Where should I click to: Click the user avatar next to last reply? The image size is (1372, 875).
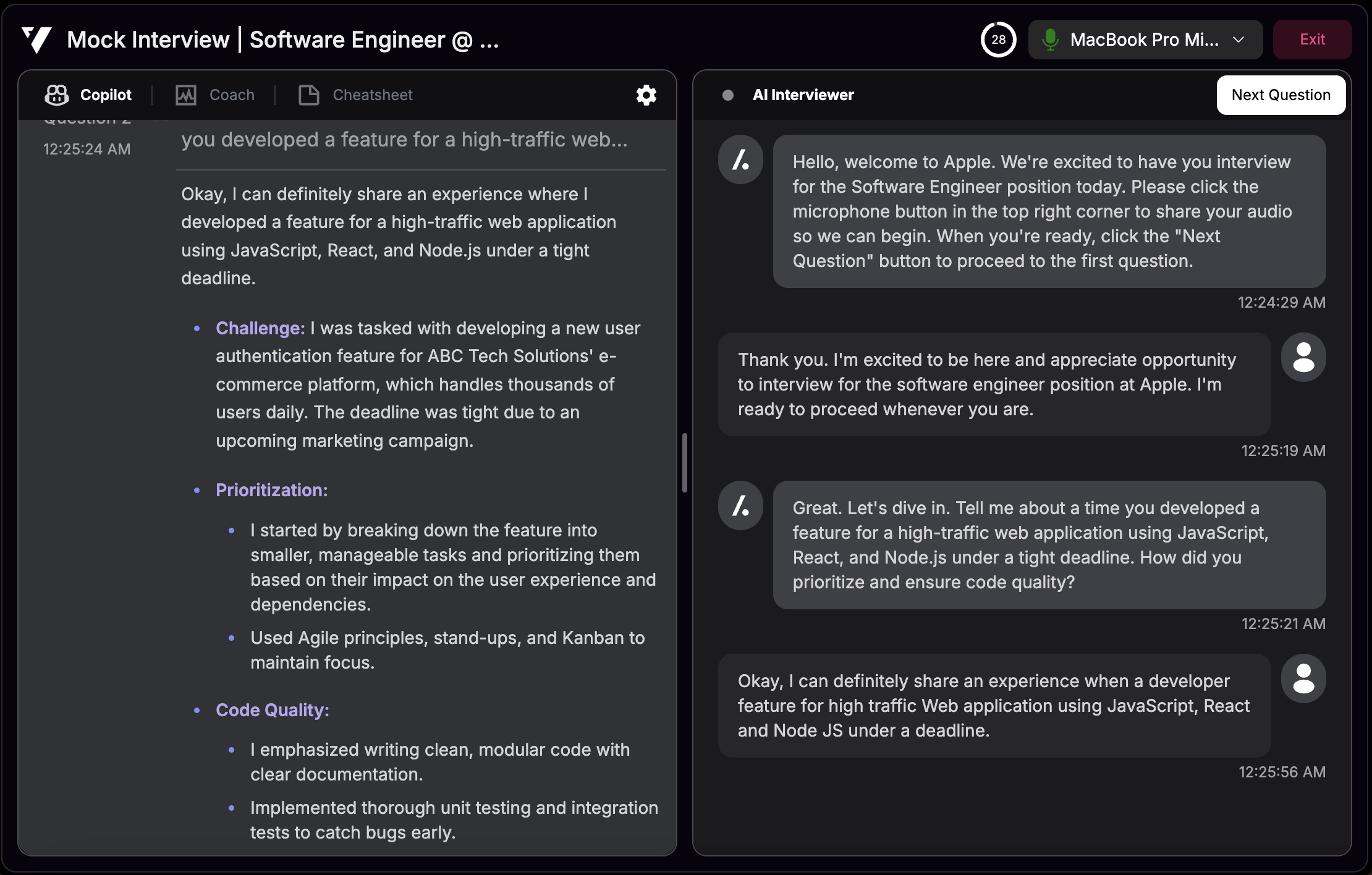point(1303,679)
